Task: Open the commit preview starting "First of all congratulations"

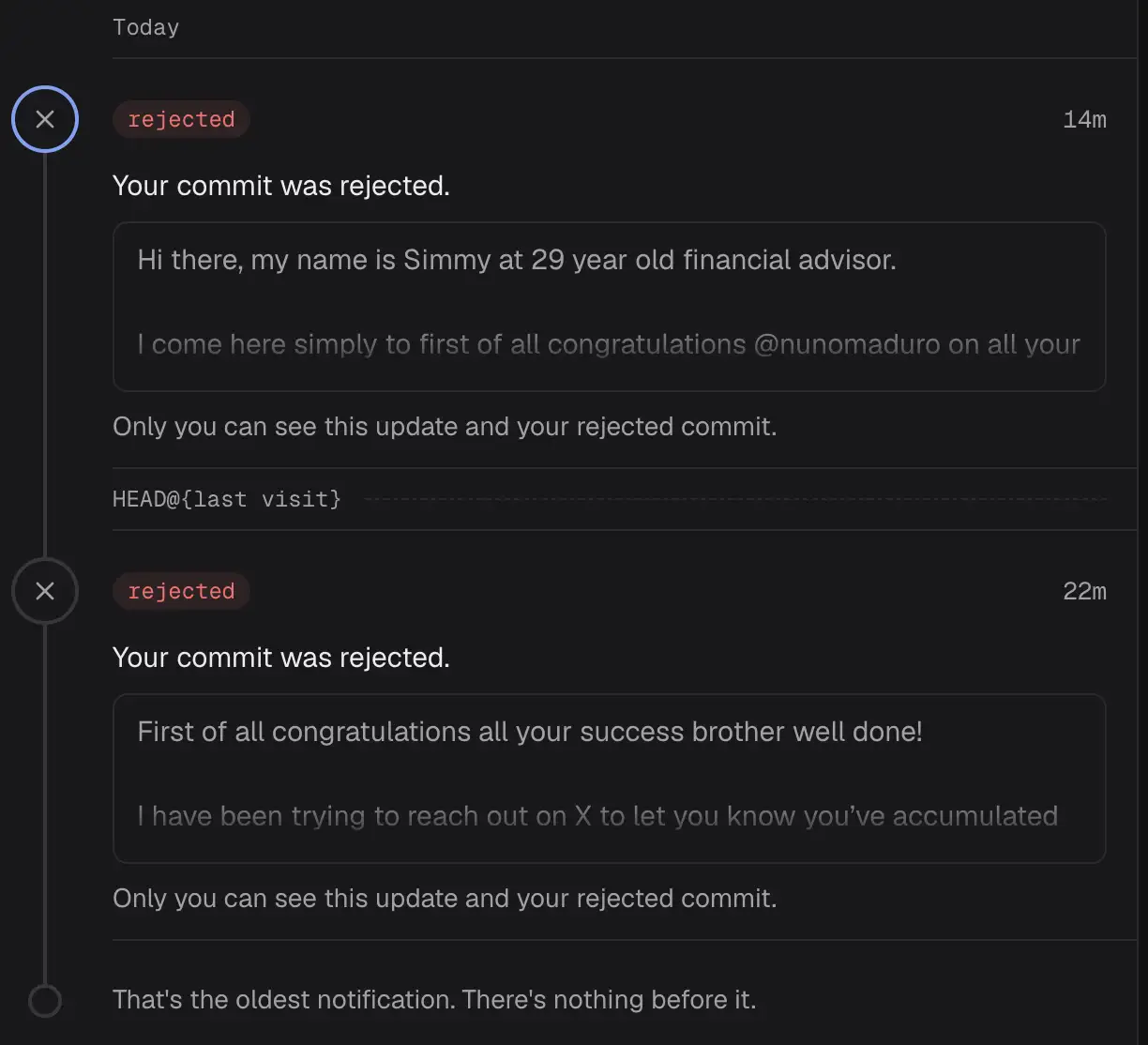Action: click(x=610, y=779)
